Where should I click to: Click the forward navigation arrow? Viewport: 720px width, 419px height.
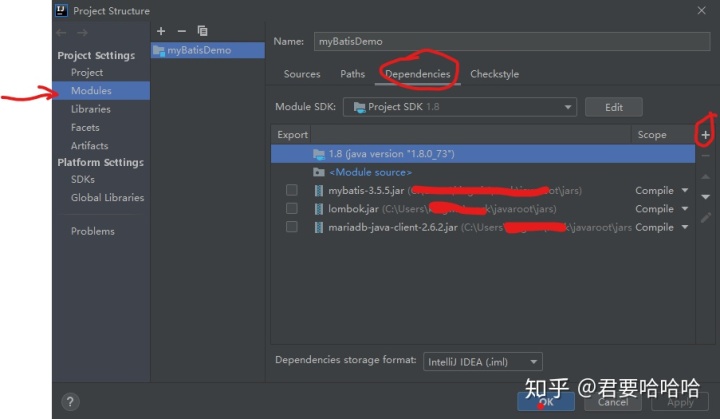(82, 33)
